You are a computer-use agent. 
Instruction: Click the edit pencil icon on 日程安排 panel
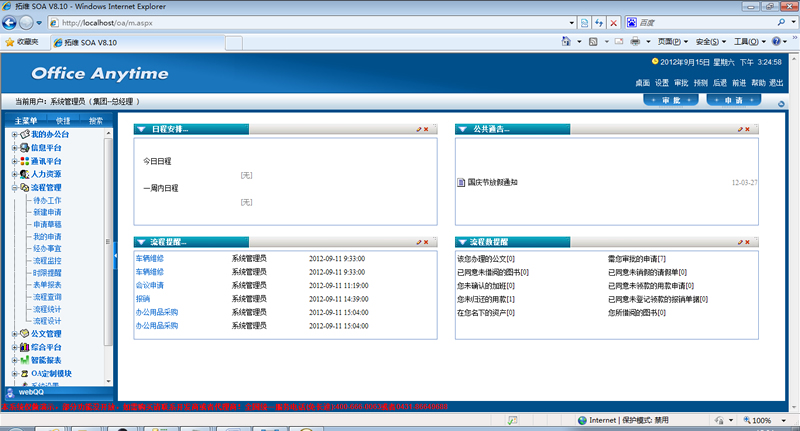click(419, 130)
